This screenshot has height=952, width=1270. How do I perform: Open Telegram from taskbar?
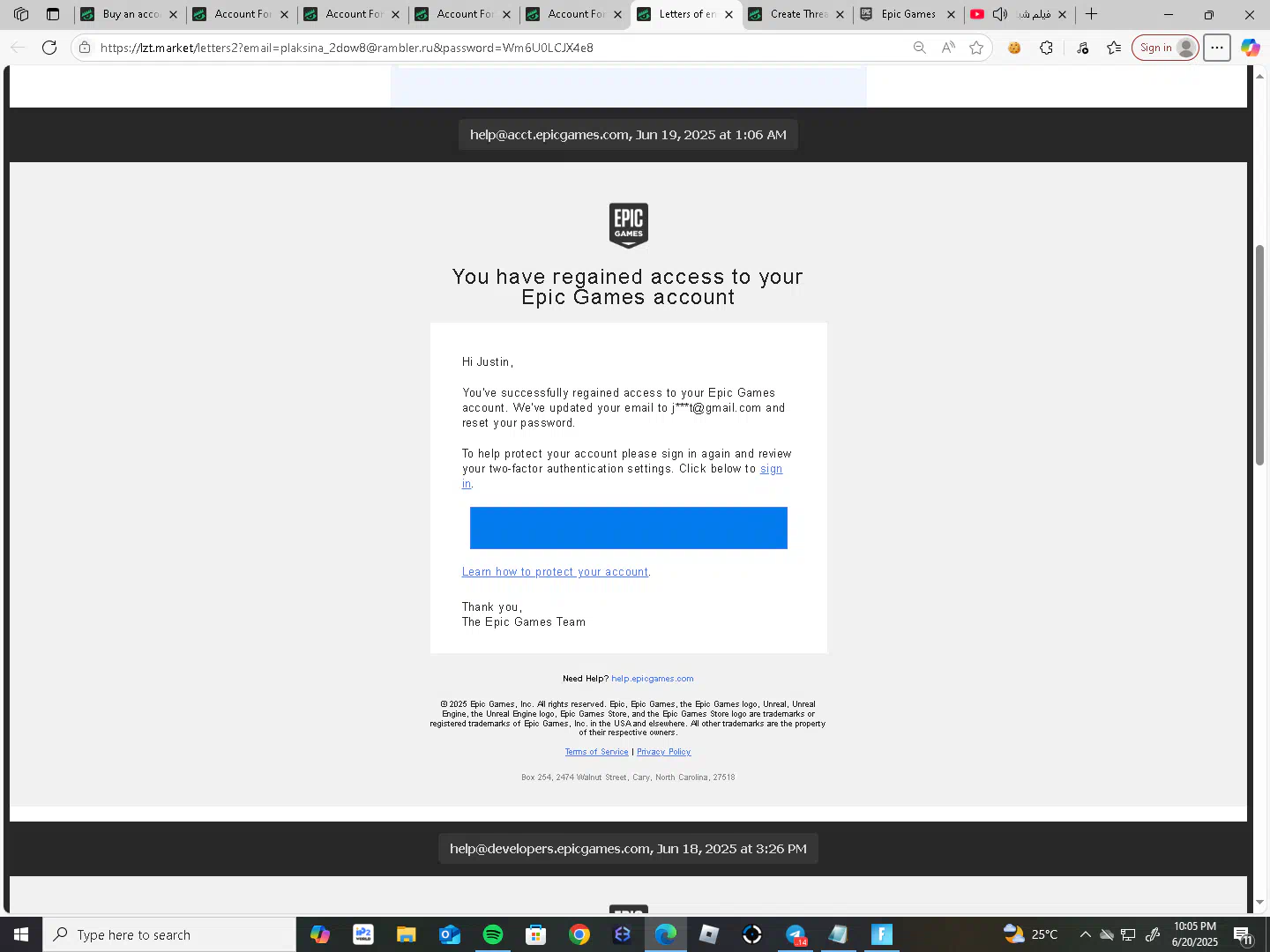[796, 934]
